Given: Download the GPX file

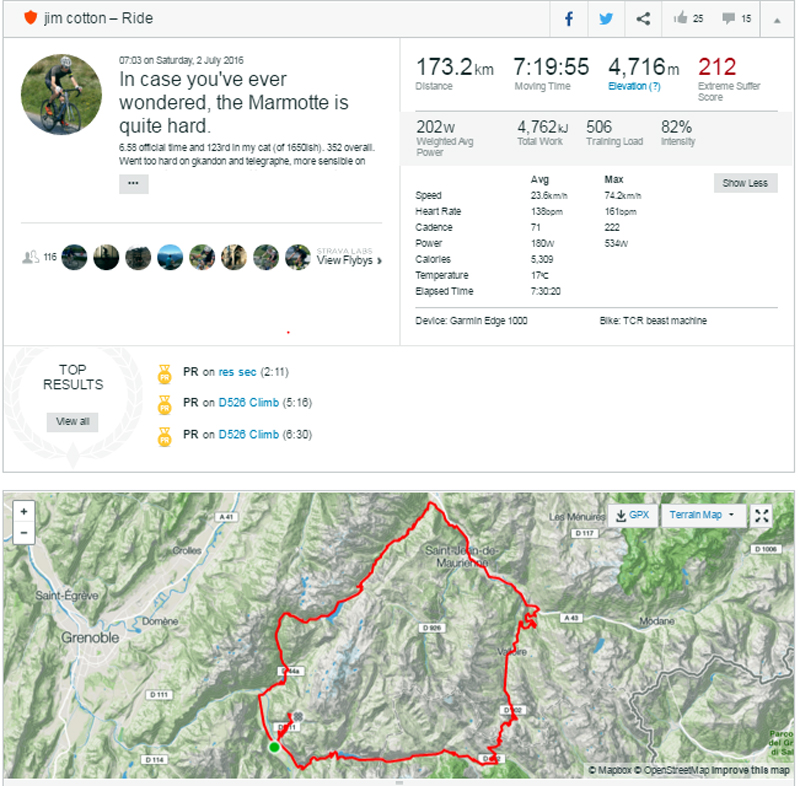Looking at the screenshot, I should [x=632, y=515].
